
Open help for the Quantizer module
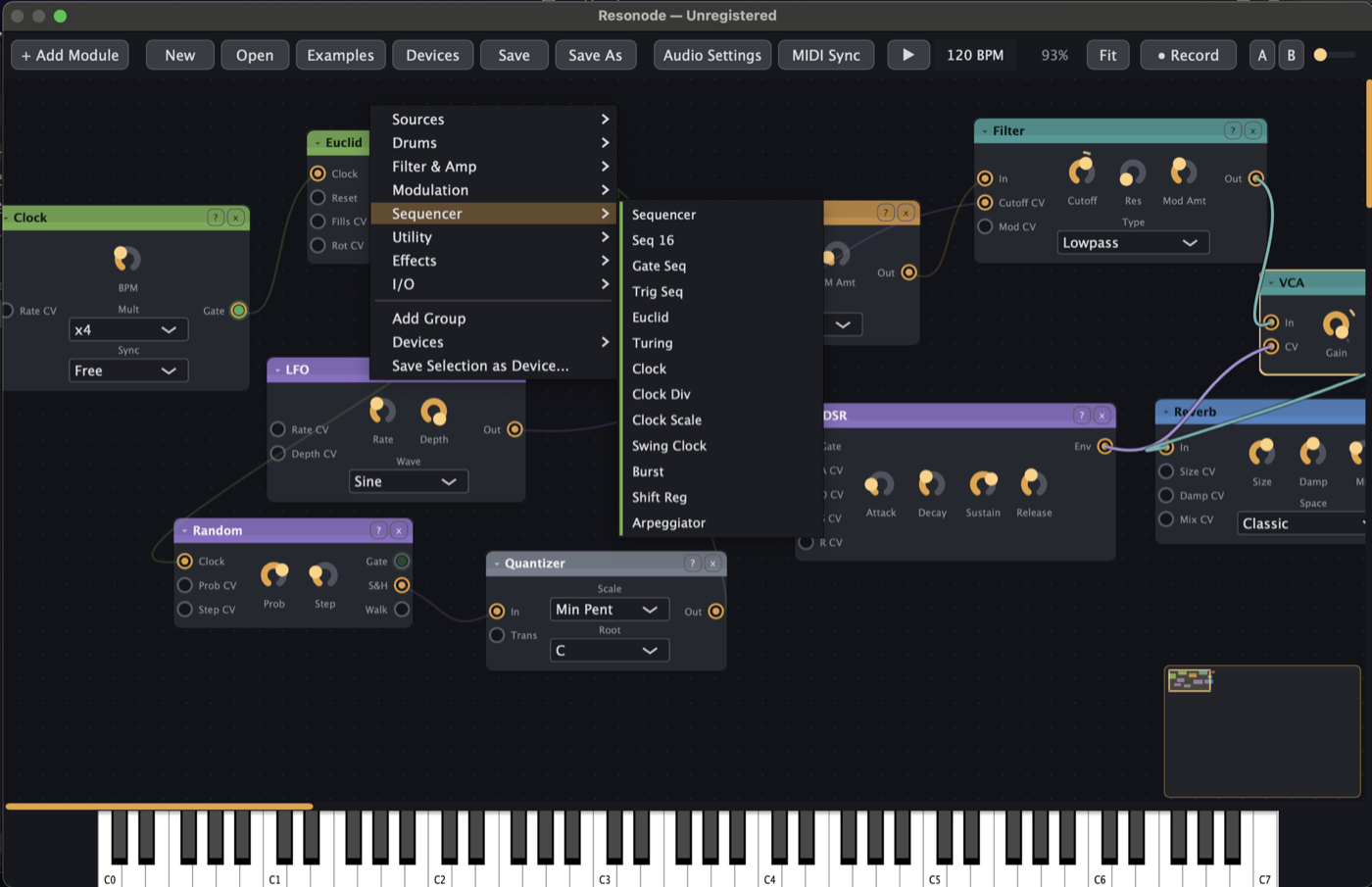[693, 564]
